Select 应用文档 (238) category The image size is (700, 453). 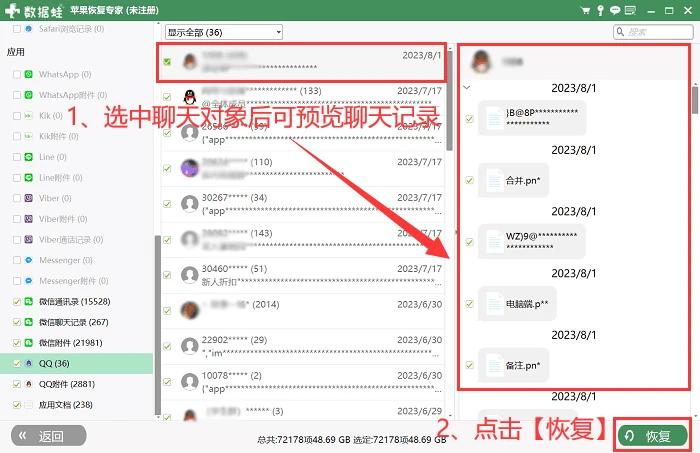point(66,405)
